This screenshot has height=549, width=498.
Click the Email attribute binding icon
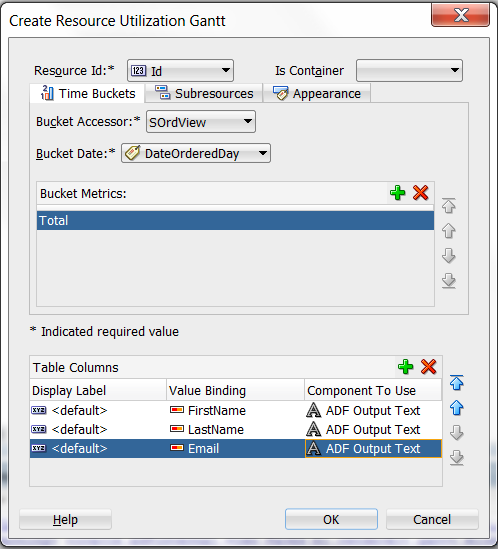pyautogui.click(x=177, y=447)
